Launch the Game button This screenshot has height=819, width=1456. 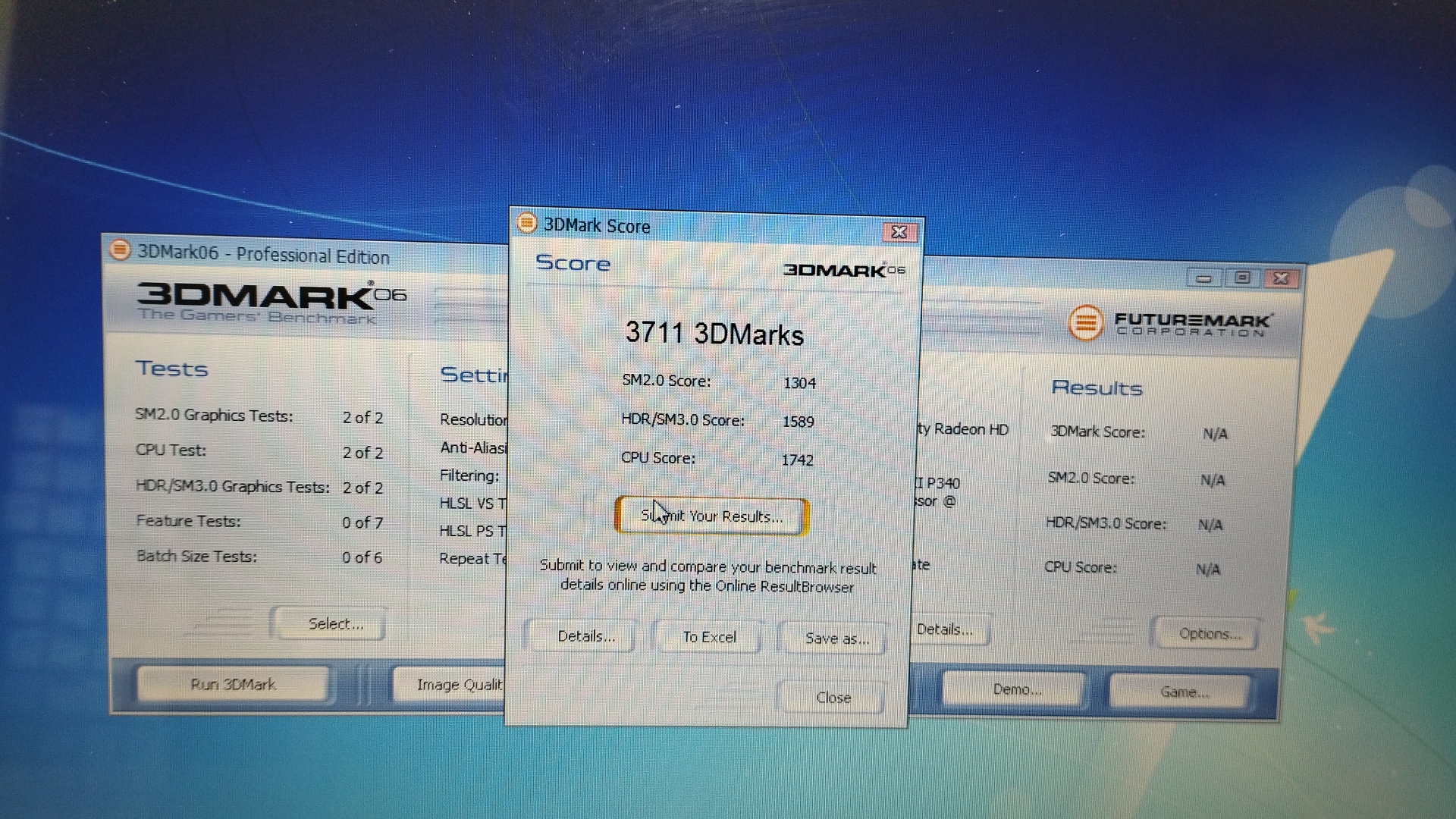[x=1183, y=692]
